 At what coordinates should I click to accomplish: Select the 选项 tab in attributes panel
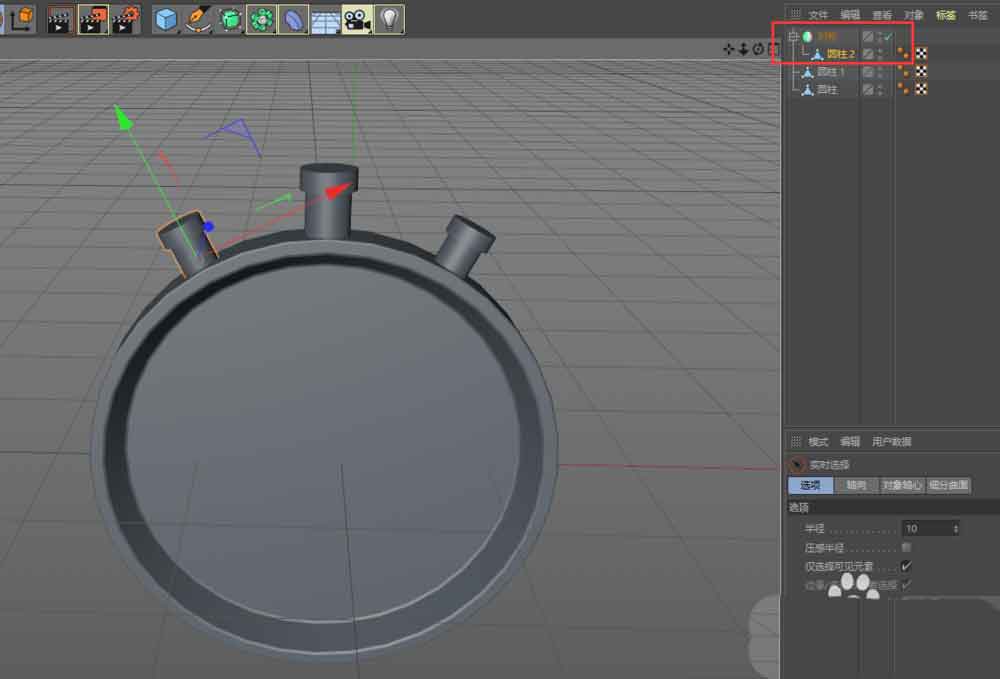click(810, 486)
